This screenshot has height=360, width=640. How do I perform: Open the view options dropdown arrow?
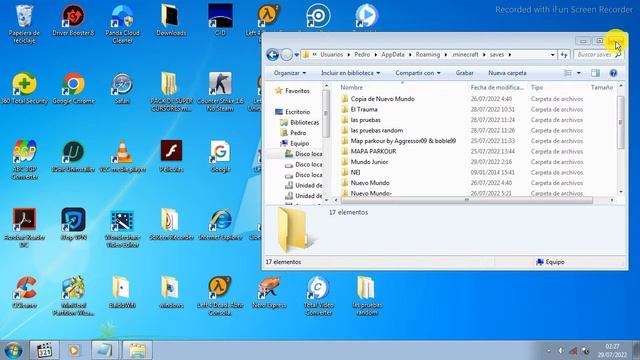click(578, 73)
